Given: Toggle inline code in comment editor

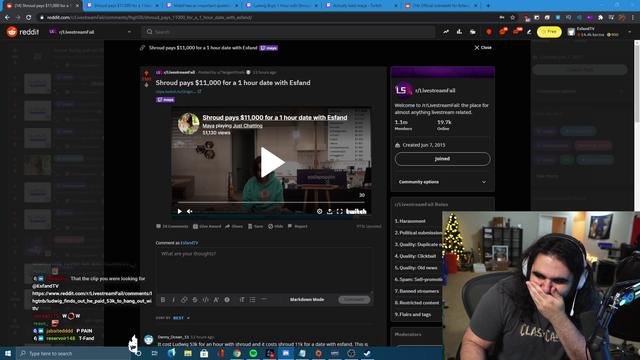Looking at the screenshot, I should pyautogui.click(x=206, y=300).
